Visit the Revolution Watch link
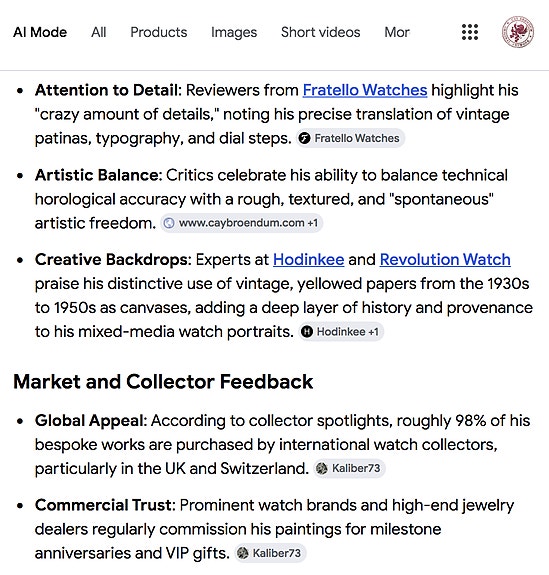Image resolution: width=549 pixels, height=575 pixels. (x=445, y=260)
